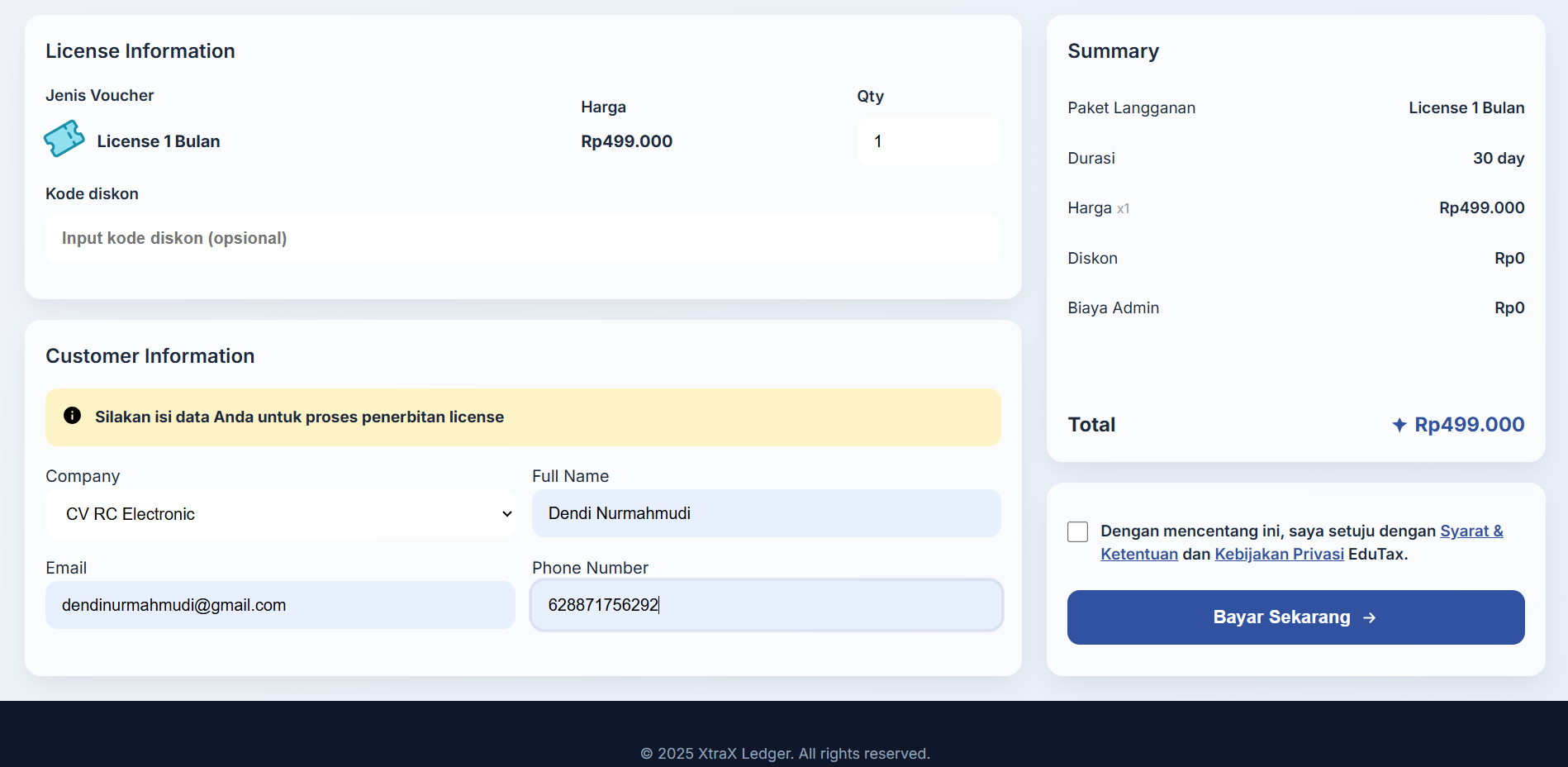Screen dimensions: 1568x767
Task: Focus the Qty quantity field
Action: [x=928, y=141]
